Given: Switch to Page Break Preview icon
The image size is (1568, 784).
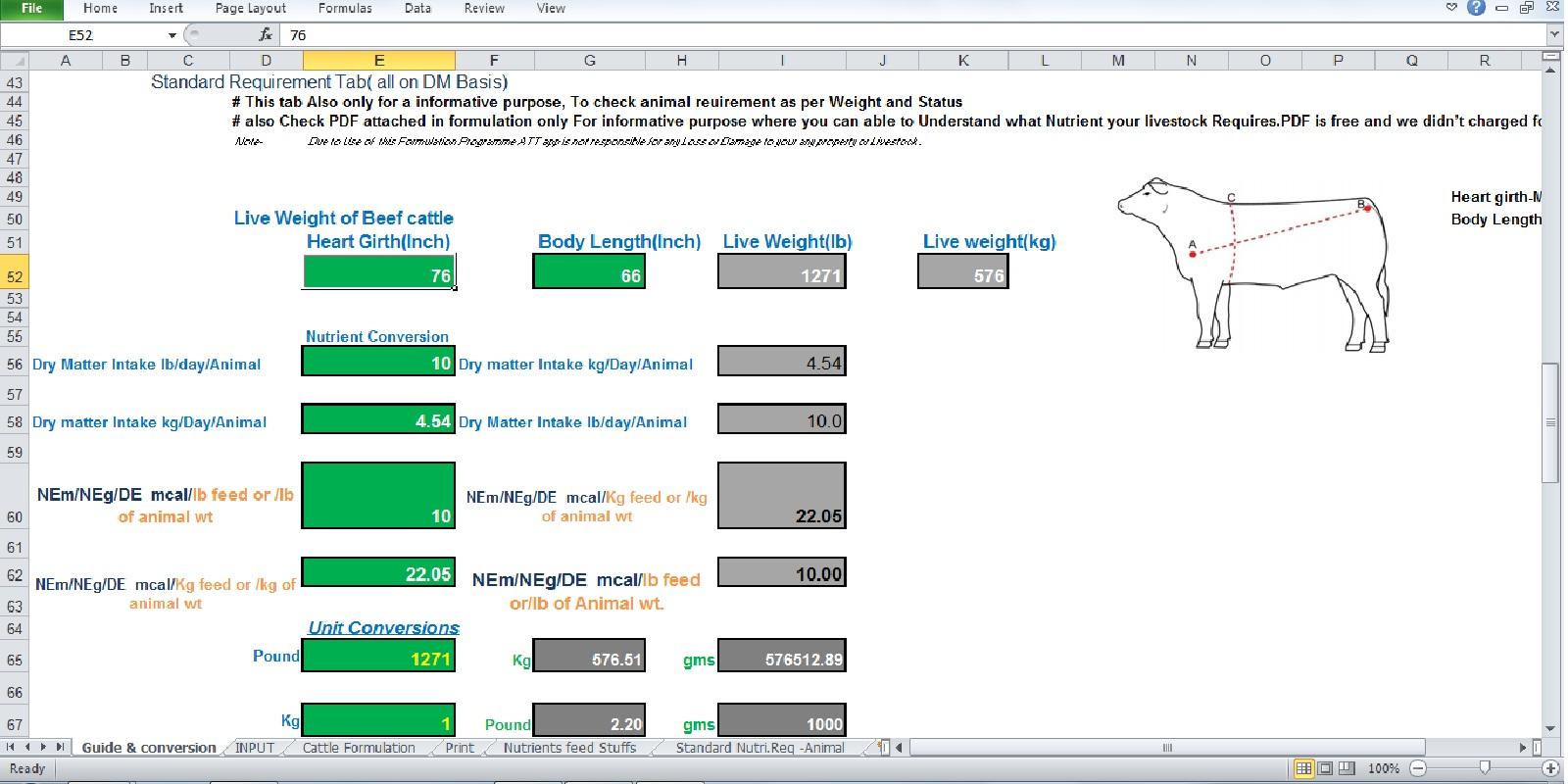Looking at the screenshot, I should 1347,768.
